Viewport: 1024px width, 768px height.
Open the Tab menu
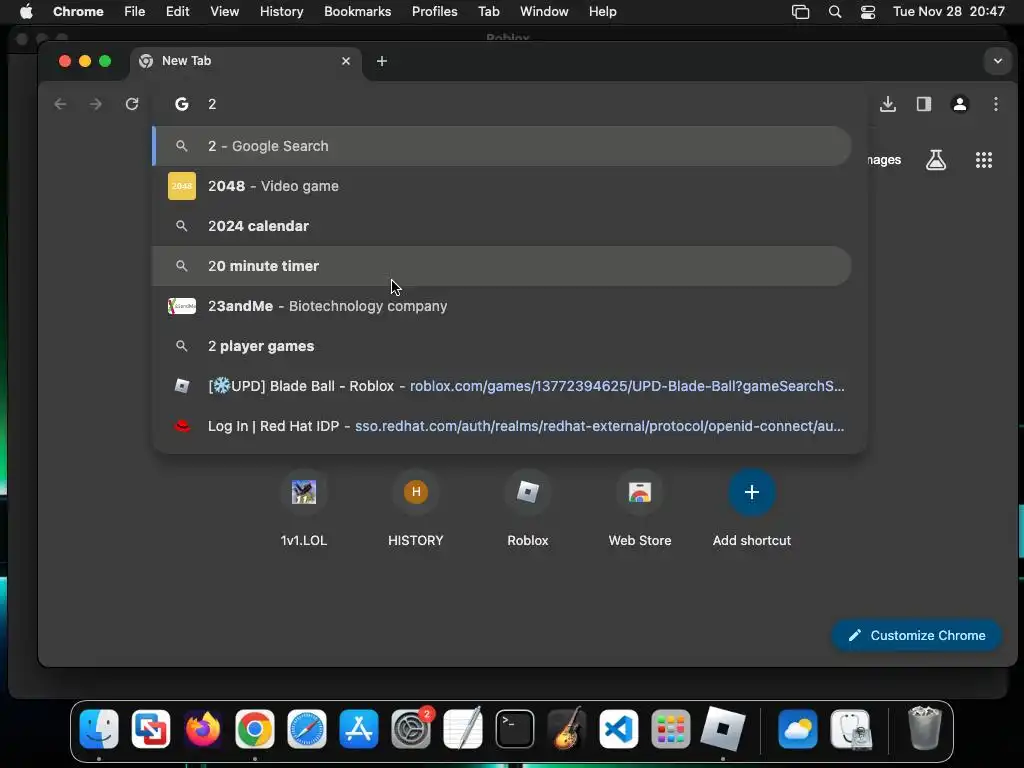488,11
